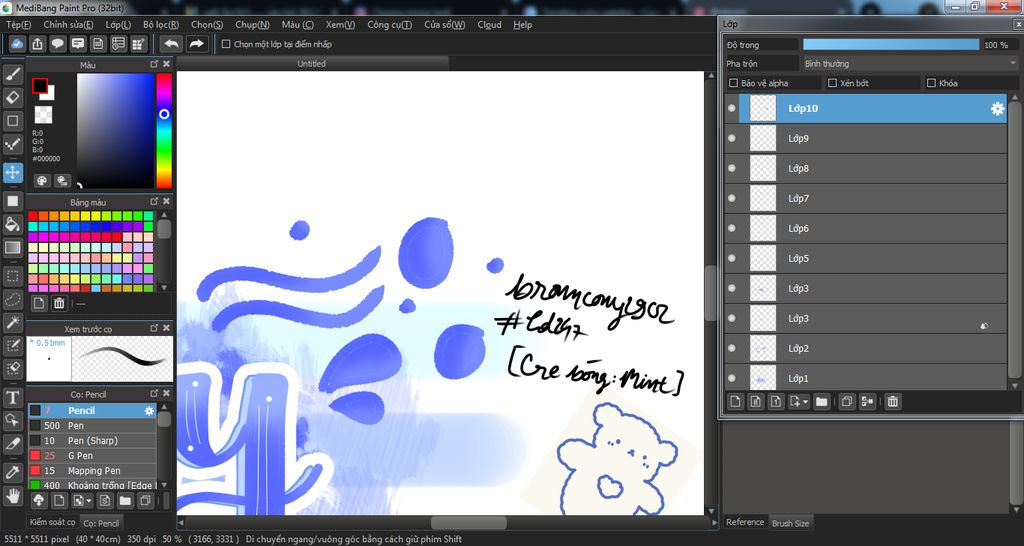This screenshot has width=1024, height=546.
Task: Click the rainbow hue slider strip
Action: click(x=163, y=131)
